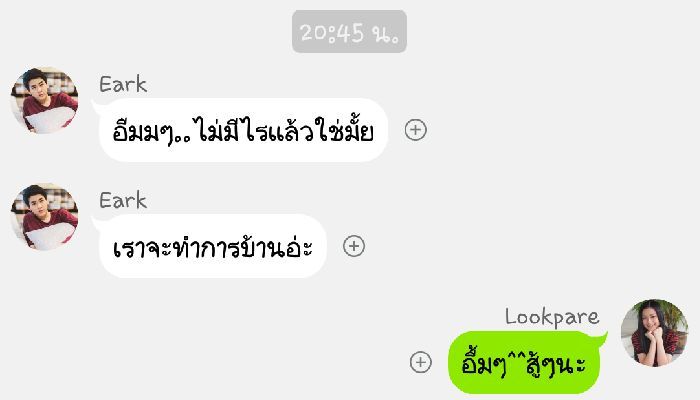Tap the plus icon next to the เราจะทำการบ้านอ่ะ bubble
Viewport: 700px width, 400px height.
coord(354,246)
